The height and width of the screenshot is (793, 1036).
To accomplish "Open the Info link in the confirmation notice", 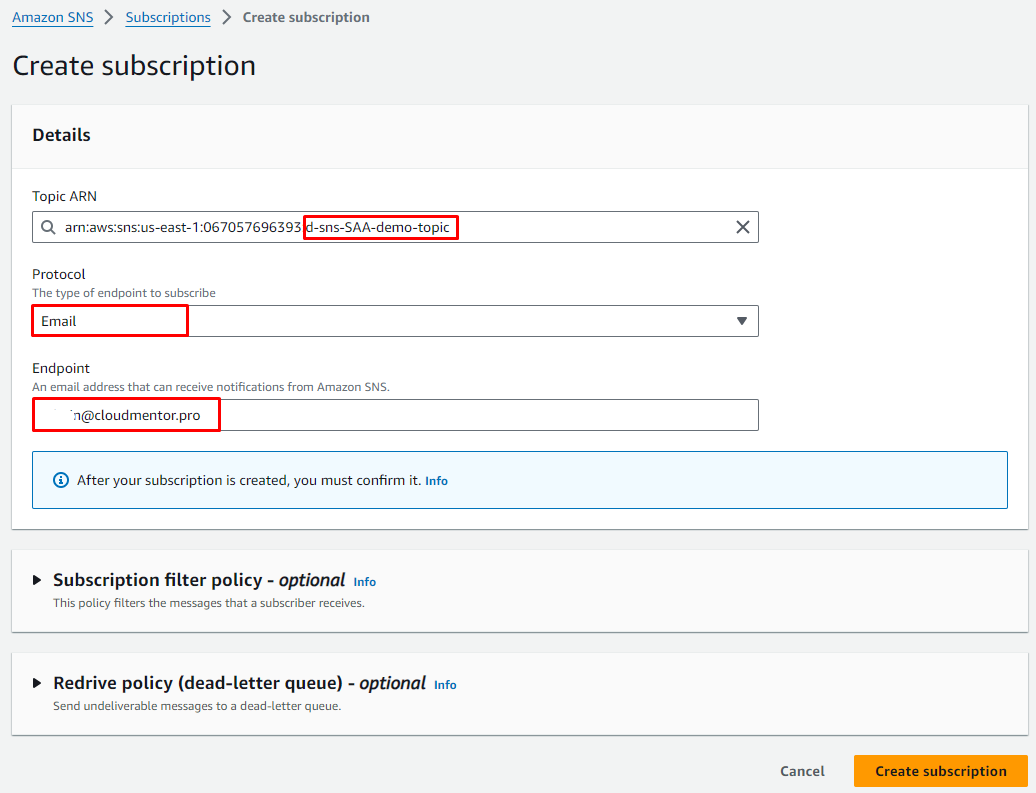I will [x=436, y=481].
